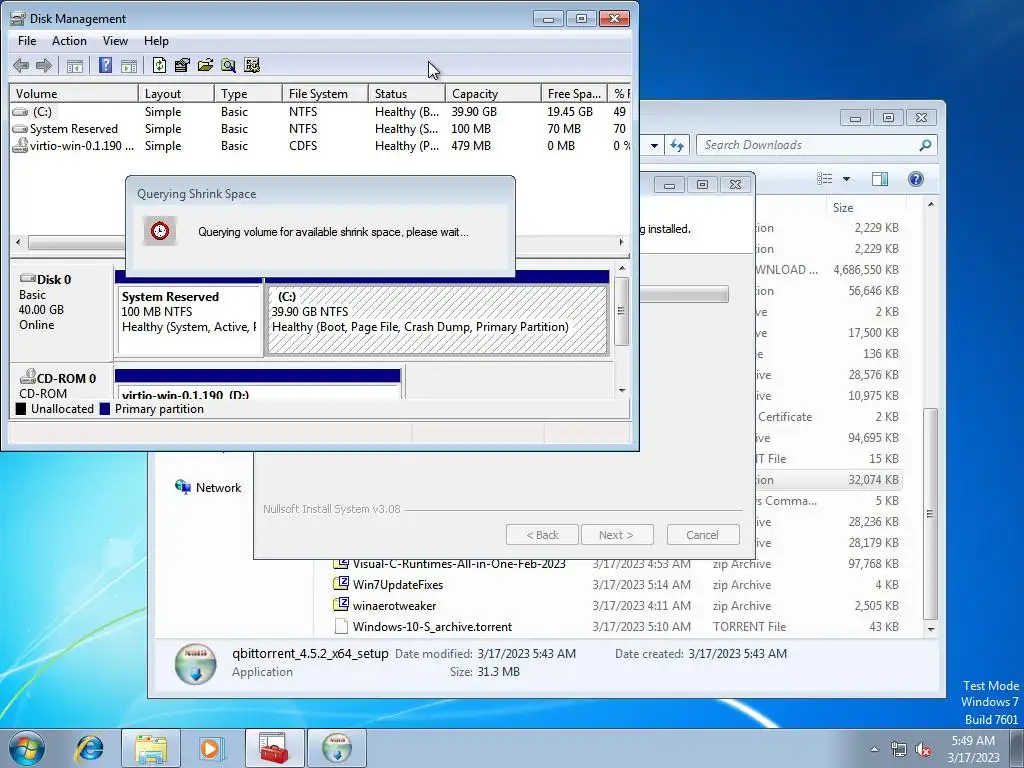Click the muted volume tray icon
The height and width of the screenshot is (768, 1024).
923,750
